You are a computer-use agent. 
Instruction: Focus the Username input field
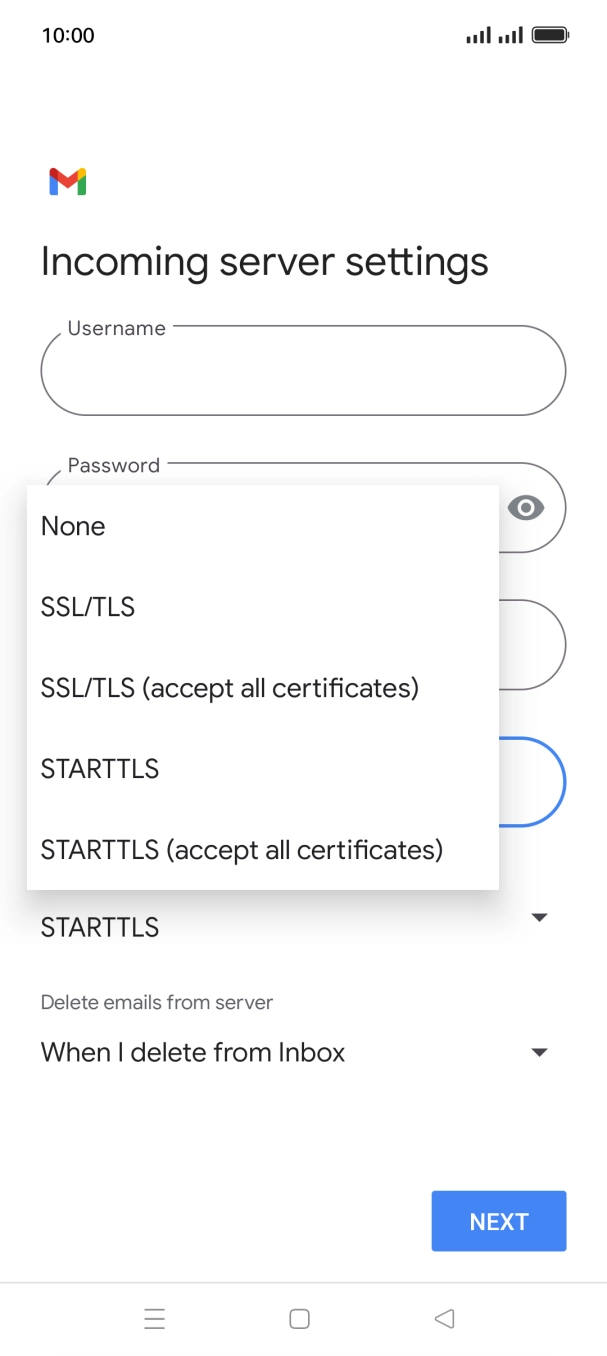pos(303,372)
